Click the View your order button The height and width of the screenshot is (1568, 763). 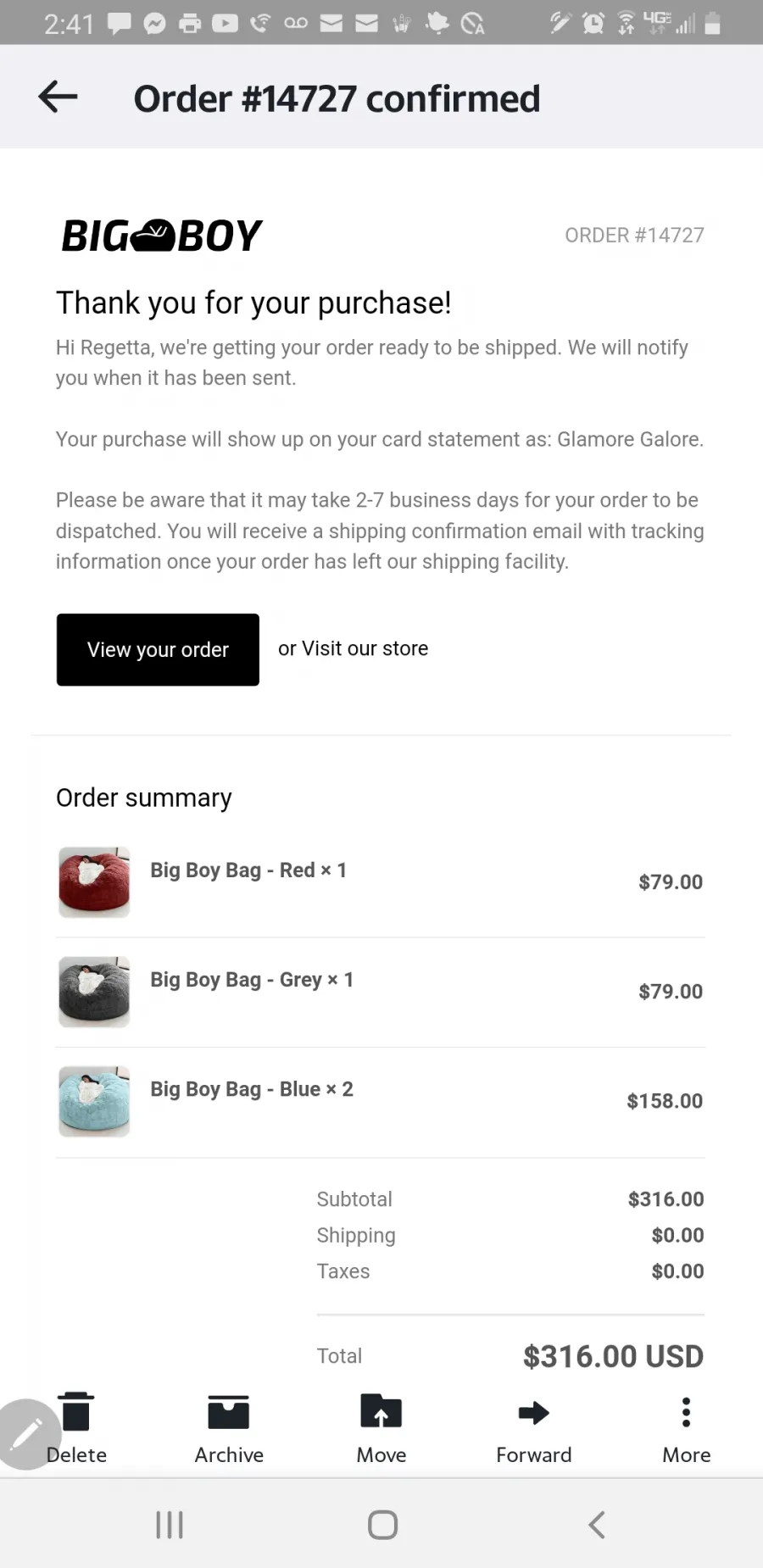158,649
